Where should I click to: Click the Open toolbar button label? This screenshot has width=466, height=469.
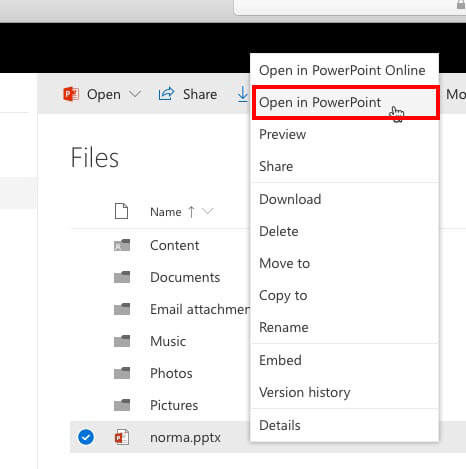[104, 95]
